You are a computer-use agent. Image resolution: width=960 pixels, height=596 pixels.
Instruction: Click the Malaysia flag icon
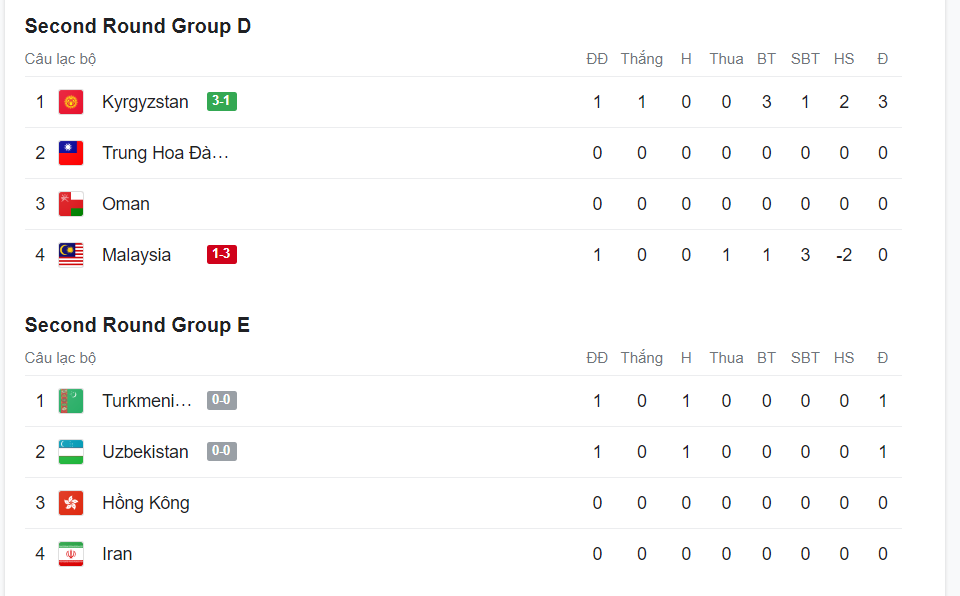tap(71, 255)
